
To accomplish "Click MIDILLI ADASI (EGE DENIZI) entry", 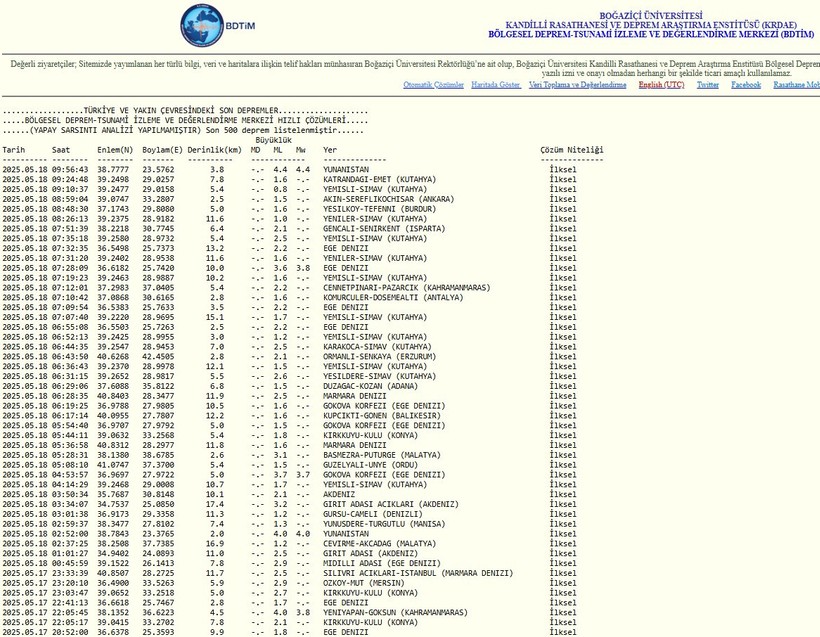I will (x=382, y=563).
